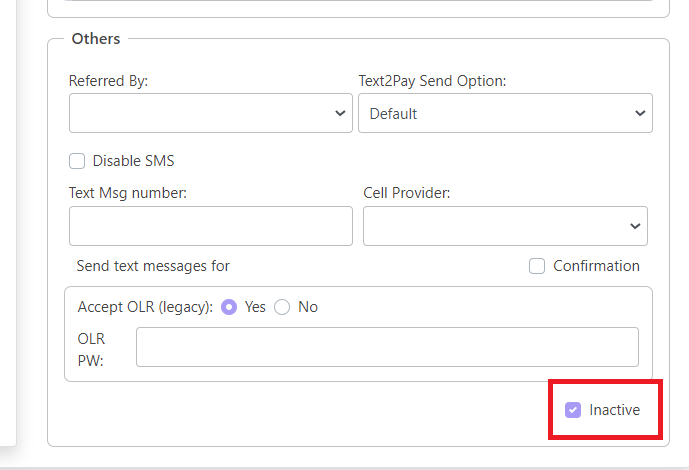Select the Yes radio for Accept OLR
Screen dimensions: 689x470
click(229, 307)
